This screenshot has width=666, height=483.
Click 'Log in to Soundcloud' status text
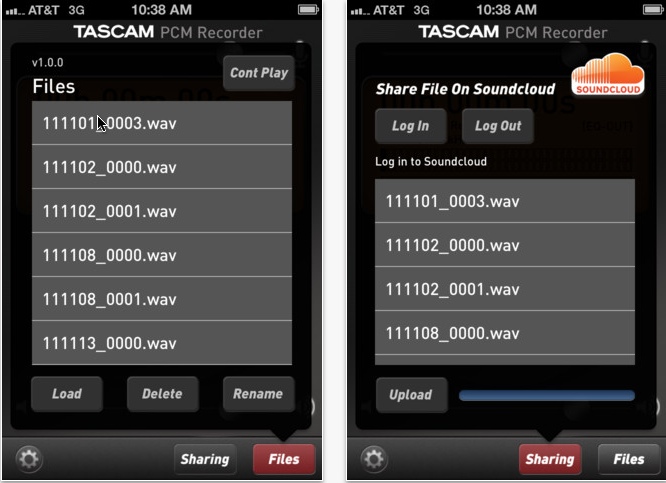point(431,161)
